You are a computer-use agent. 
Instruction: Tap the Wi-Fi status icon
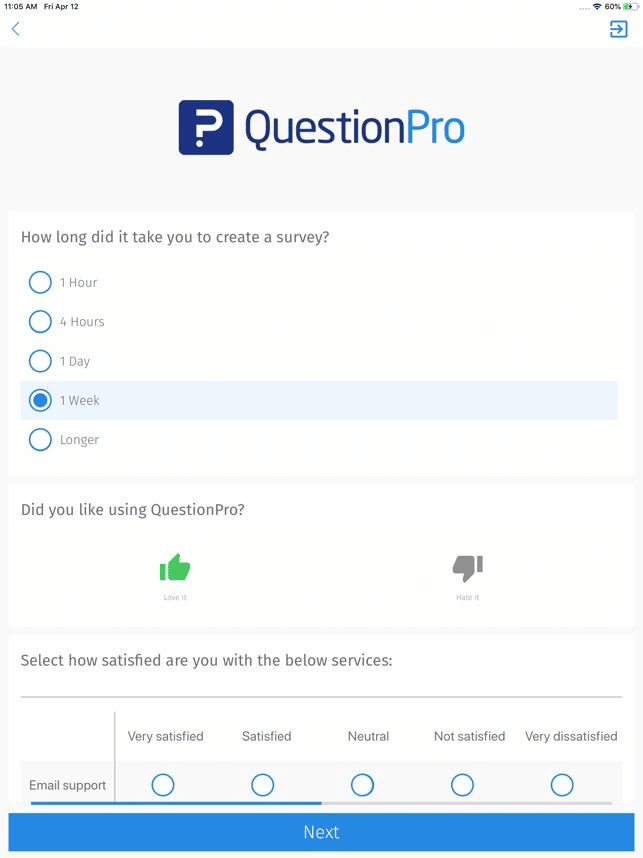[597, 7]
